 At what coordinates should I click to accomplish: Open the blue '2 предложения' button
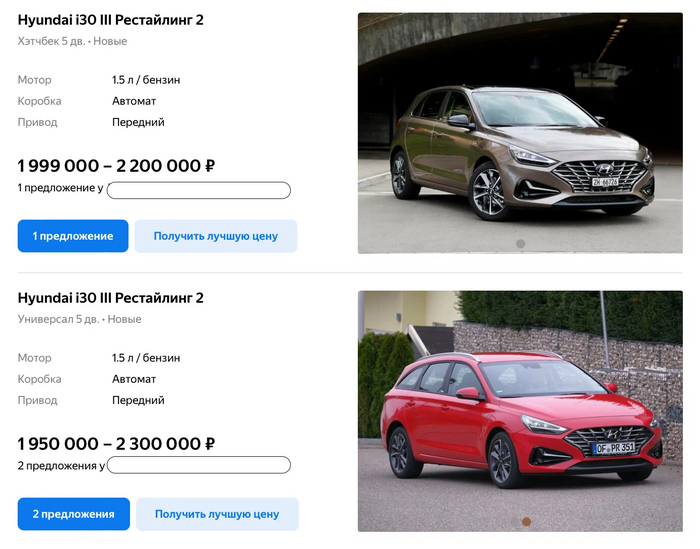(x=74, y=514)
